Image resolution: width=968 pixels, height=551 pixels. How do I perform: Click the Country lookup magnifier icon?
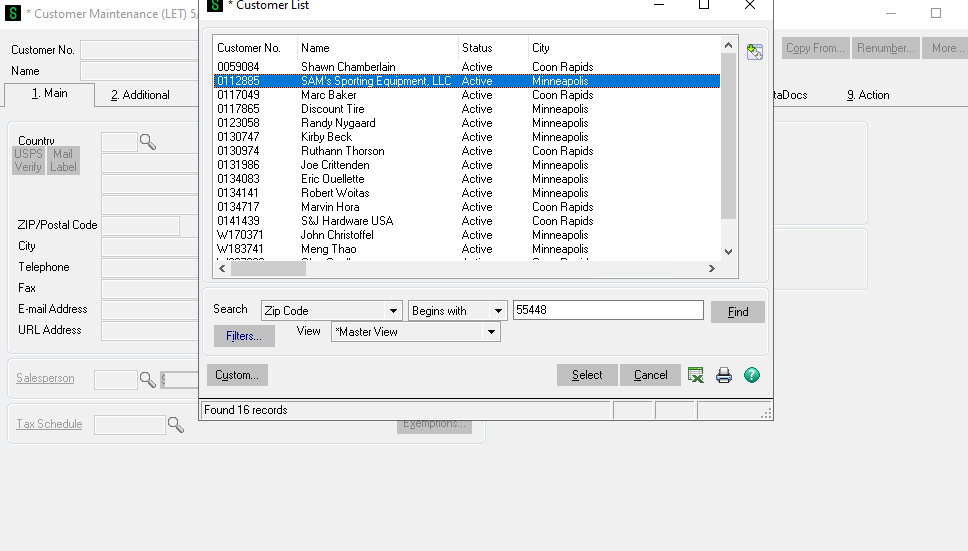click(148, 142)
